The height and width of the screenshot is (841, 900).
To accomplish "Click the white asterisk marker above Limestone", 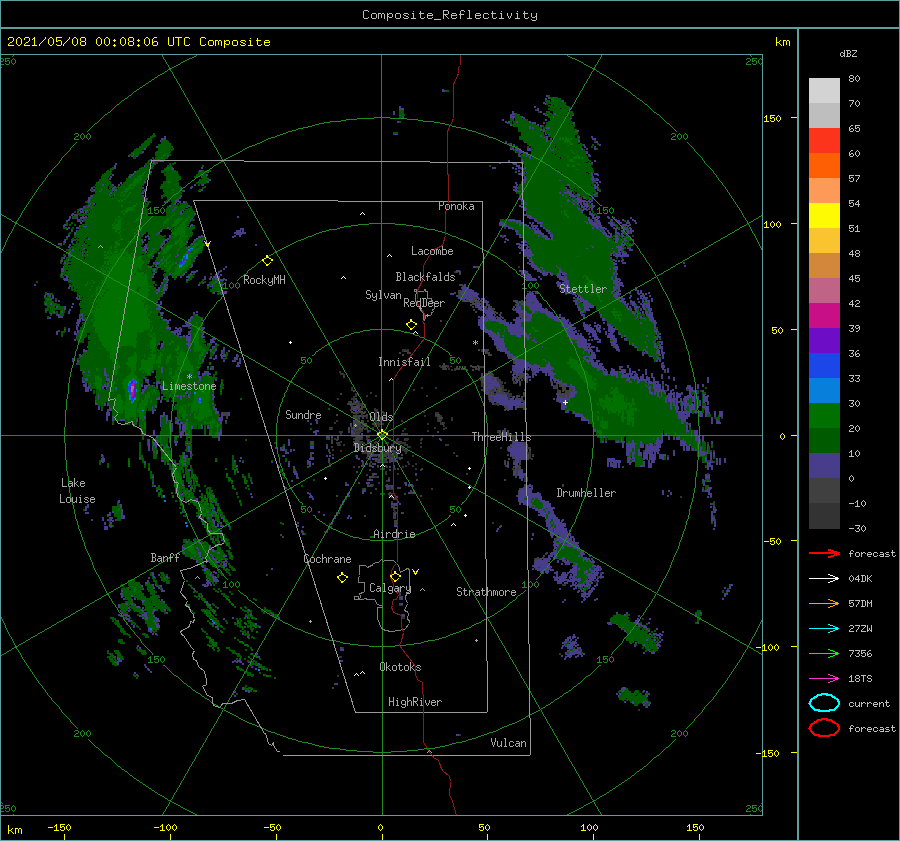I will pos(189,377).
